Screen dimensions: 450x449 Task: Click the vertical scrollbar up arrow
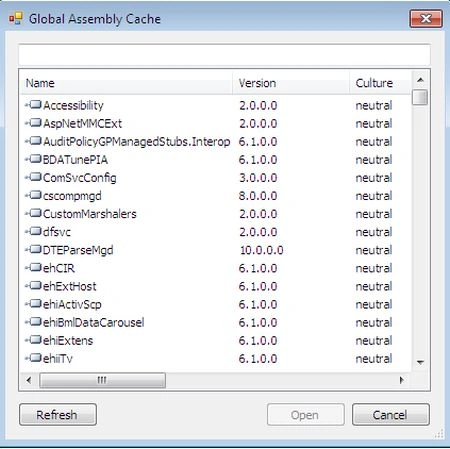(x=420, y=80)
